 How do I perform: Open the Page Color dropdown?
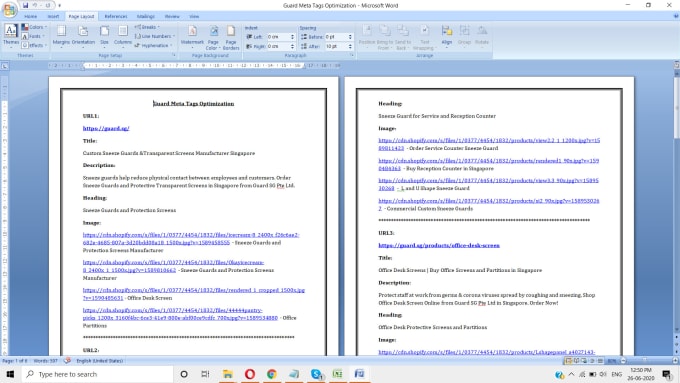[213, 37]
